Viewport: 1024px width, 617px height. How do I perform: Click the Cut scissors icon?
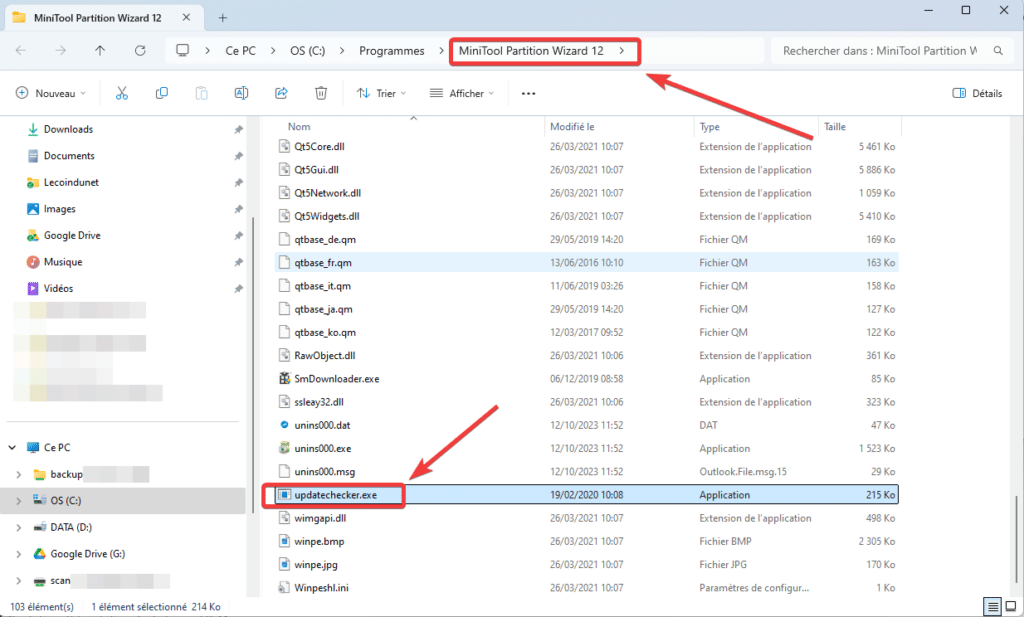tap(121, 93)
